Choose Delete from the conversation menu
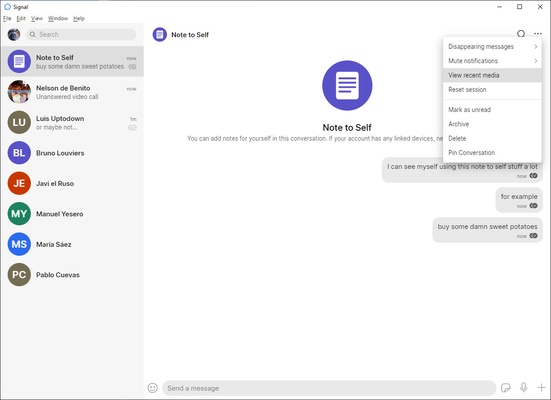The image size is (551, 400). (x=492, y=138)
